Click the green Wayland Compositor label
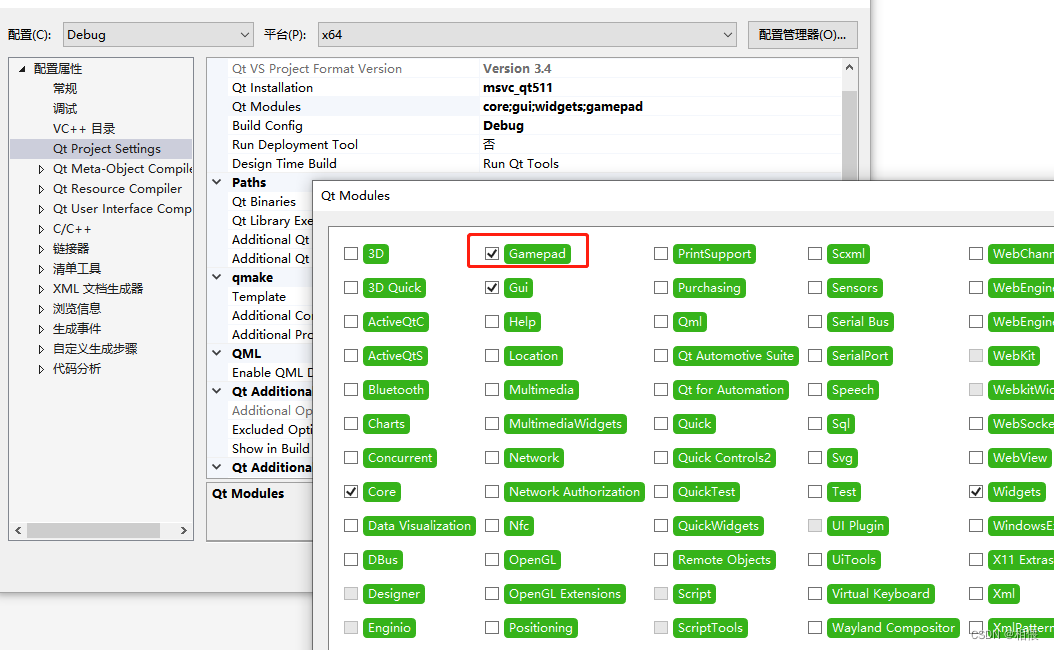 click(893, 627)
